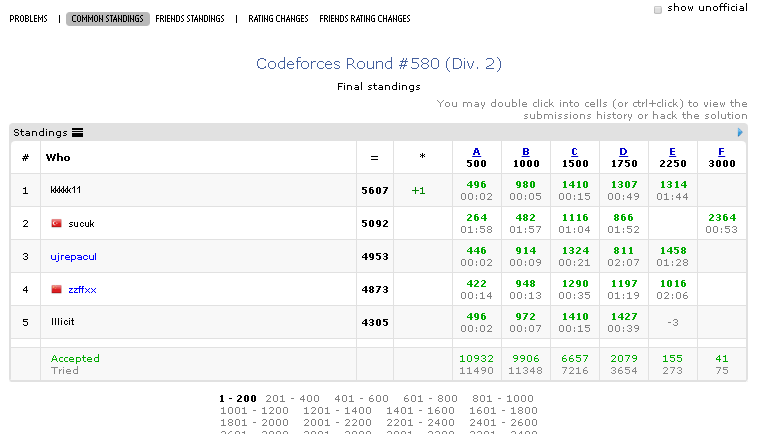This screenshot has width=759, height=434.
Task: Click accepted count 41 for problem F
Action: tap(722, 359)
